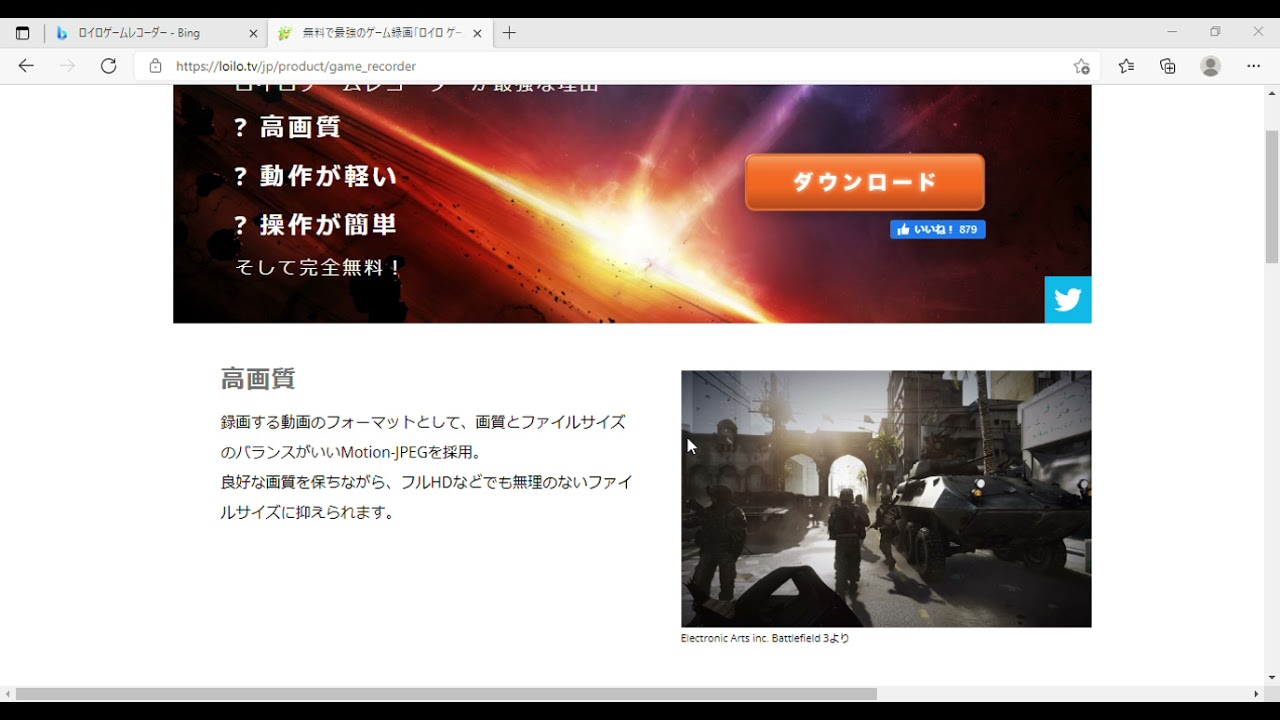
Task: Click the そして完全無料! banner text
Action: [319, 268]
